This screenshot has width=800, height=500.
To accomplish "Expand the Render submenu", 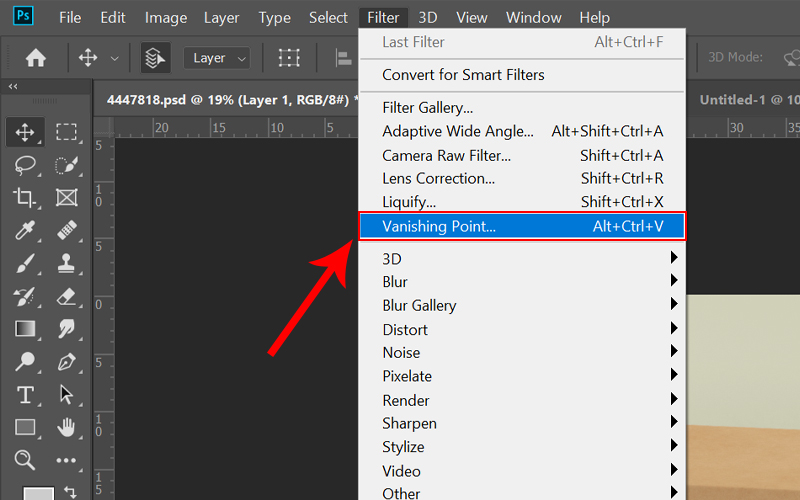I will (522, 401).
